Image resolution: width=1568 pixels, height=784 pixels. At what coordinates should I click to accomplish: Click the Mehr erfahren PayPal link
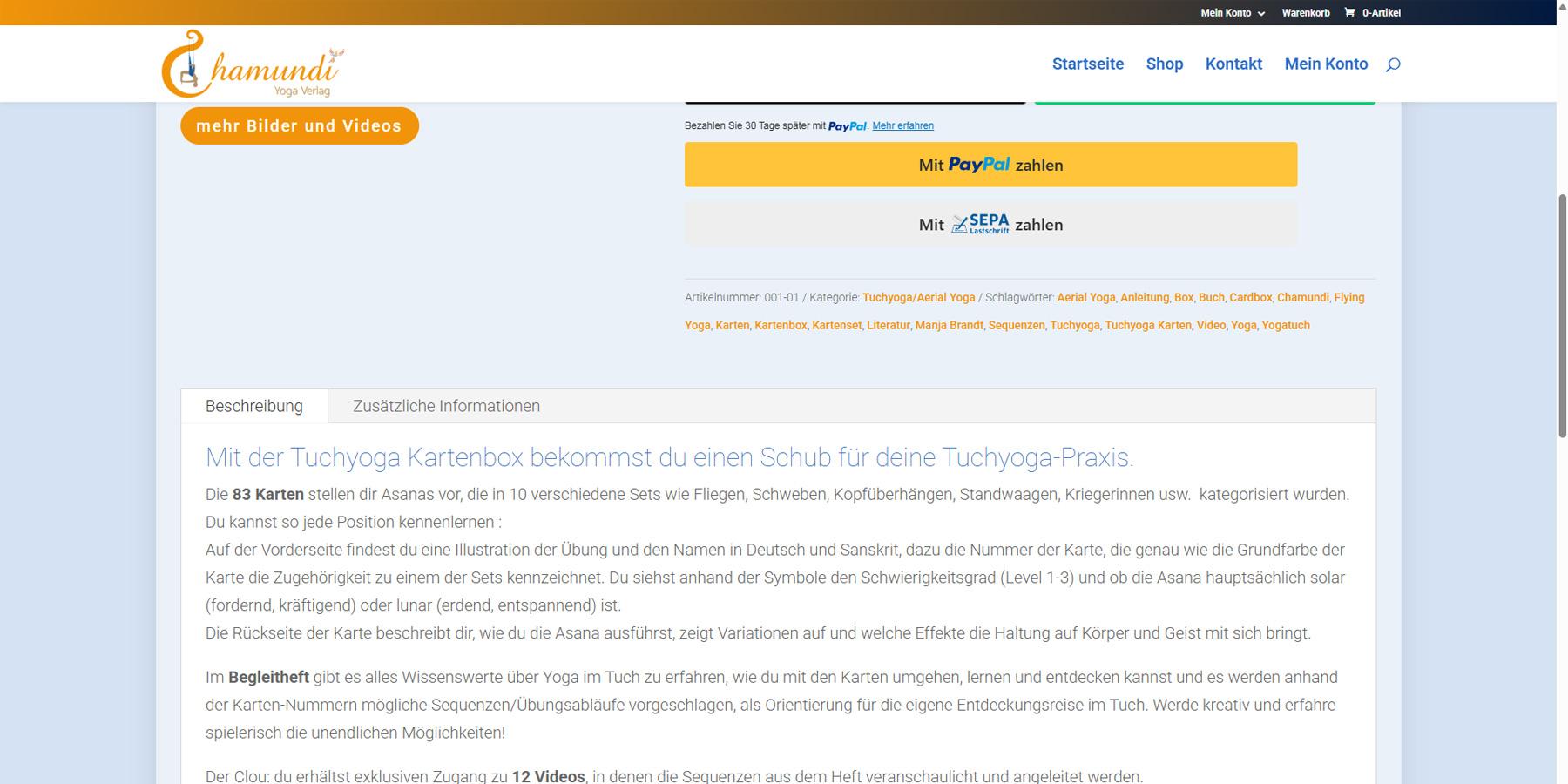click(x=902, y=125)
